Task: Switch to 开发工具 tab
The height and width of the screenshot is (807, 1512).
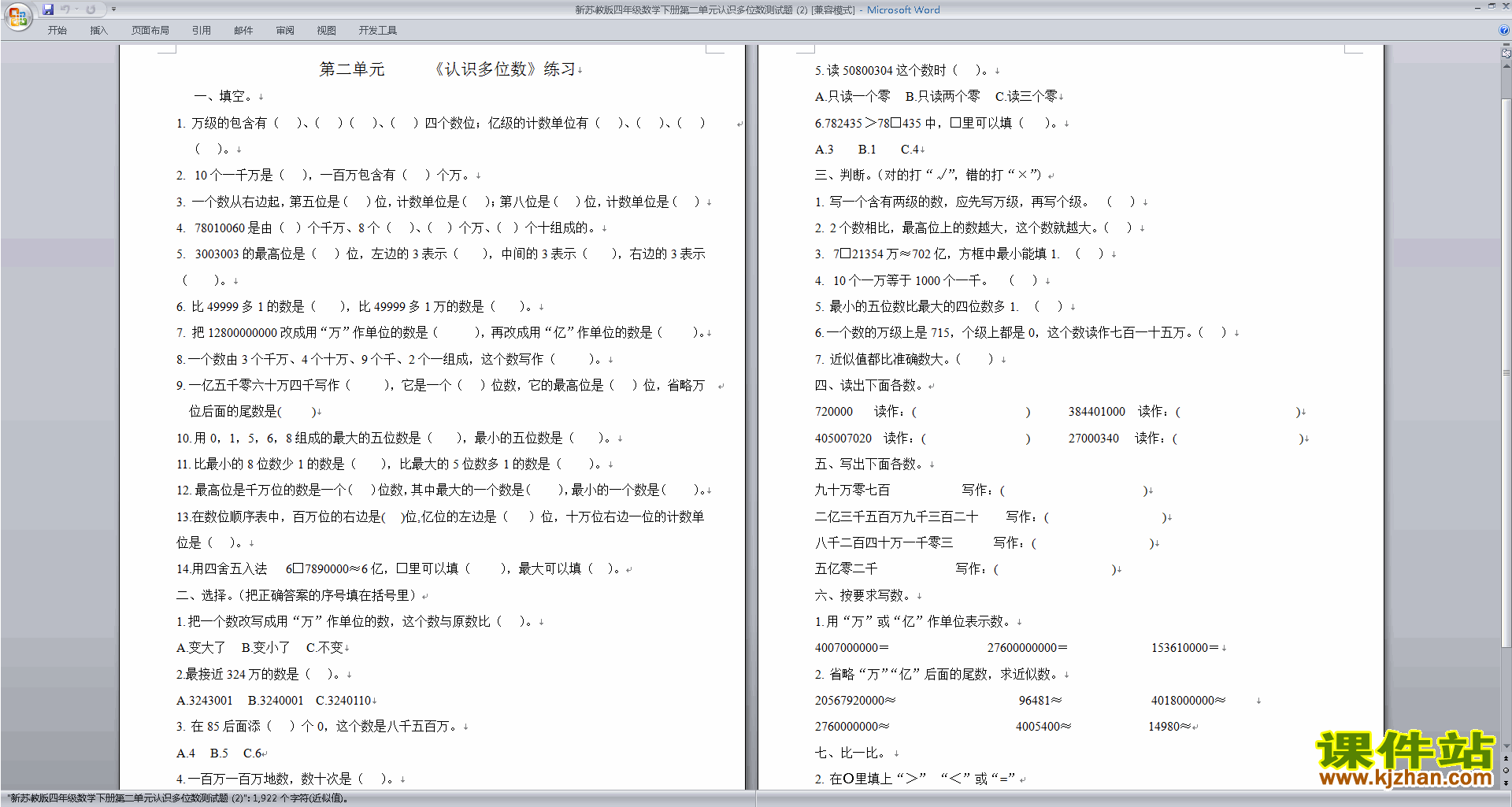Action: coord(378,30)
